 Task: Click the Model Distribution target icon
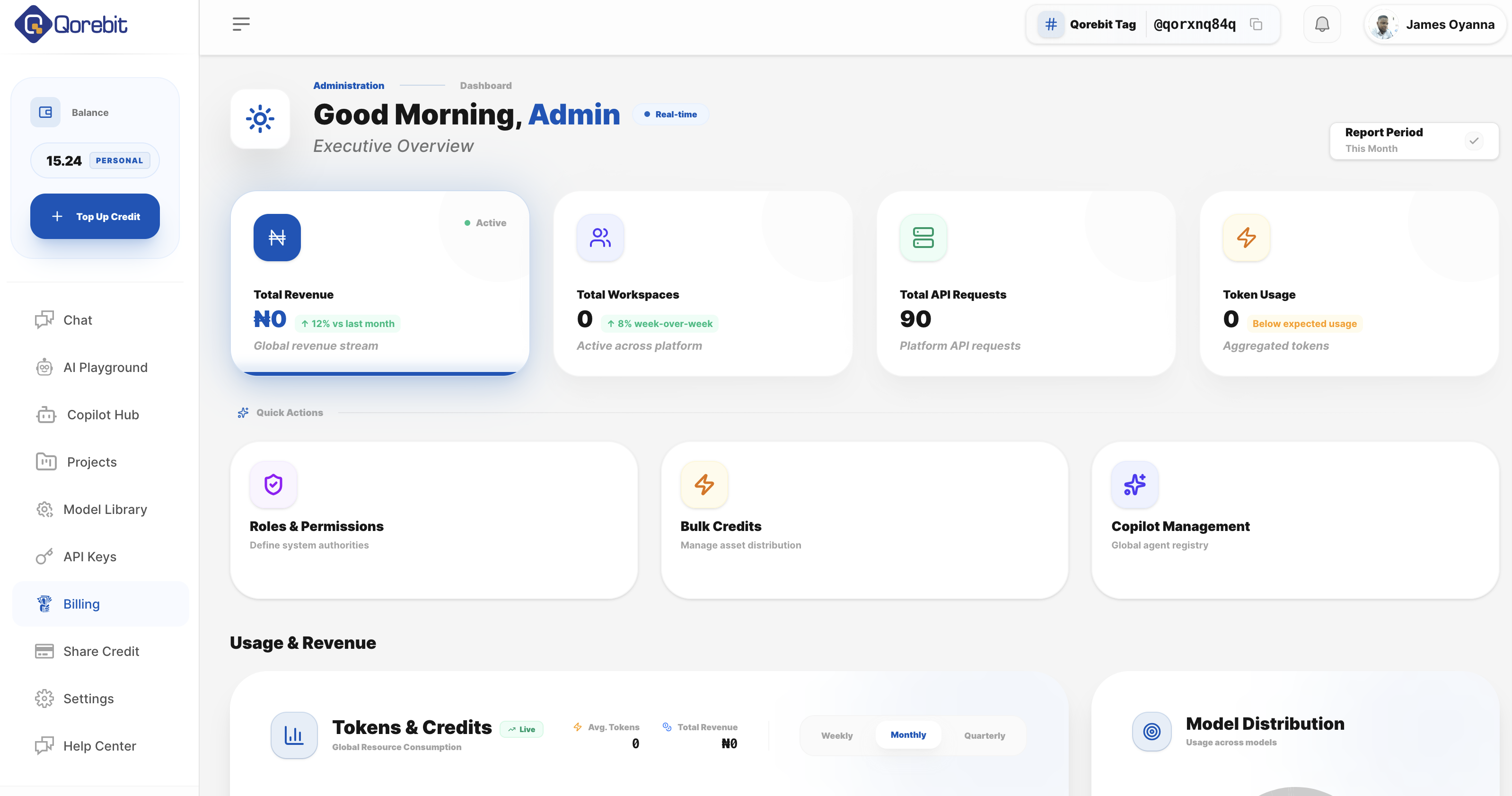1152,732
